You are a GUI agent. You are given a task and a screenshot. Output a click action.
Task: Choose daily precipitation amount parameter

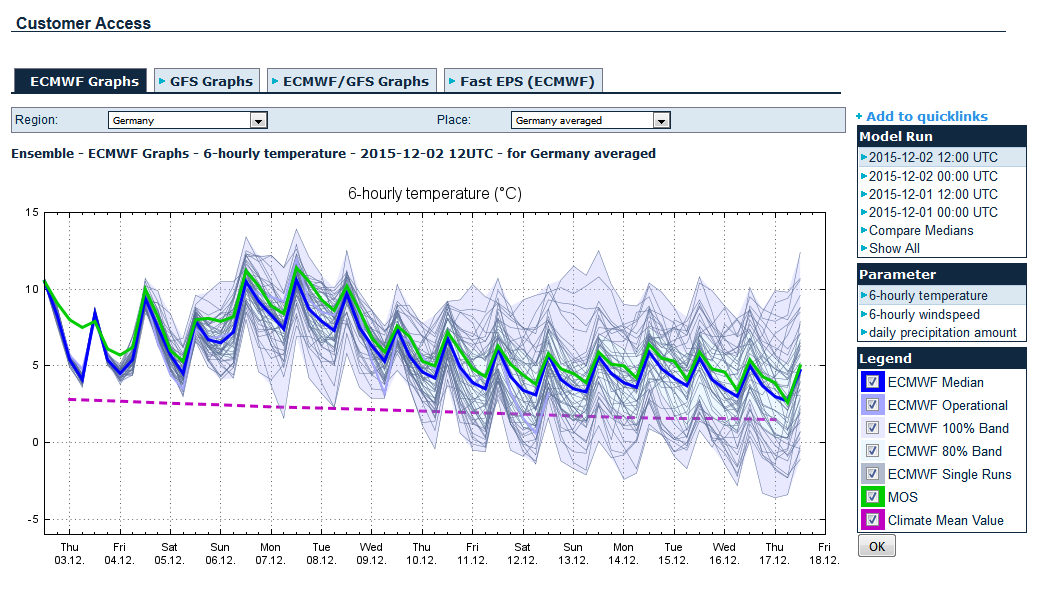tap(942, 332)
